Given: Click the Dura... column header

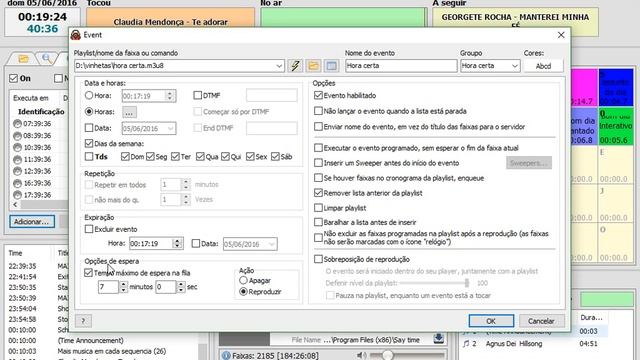Looking at the screenshot, I should point(591,317).
